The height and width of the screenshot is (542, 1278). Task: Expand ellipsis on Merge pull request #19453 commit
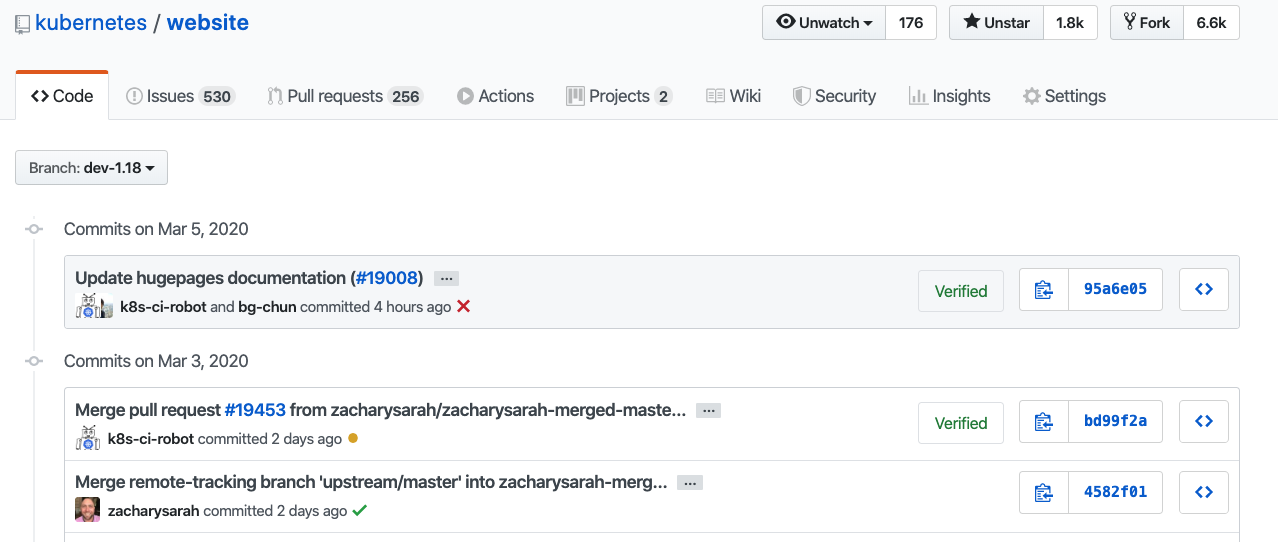click(x=709, y=411)
